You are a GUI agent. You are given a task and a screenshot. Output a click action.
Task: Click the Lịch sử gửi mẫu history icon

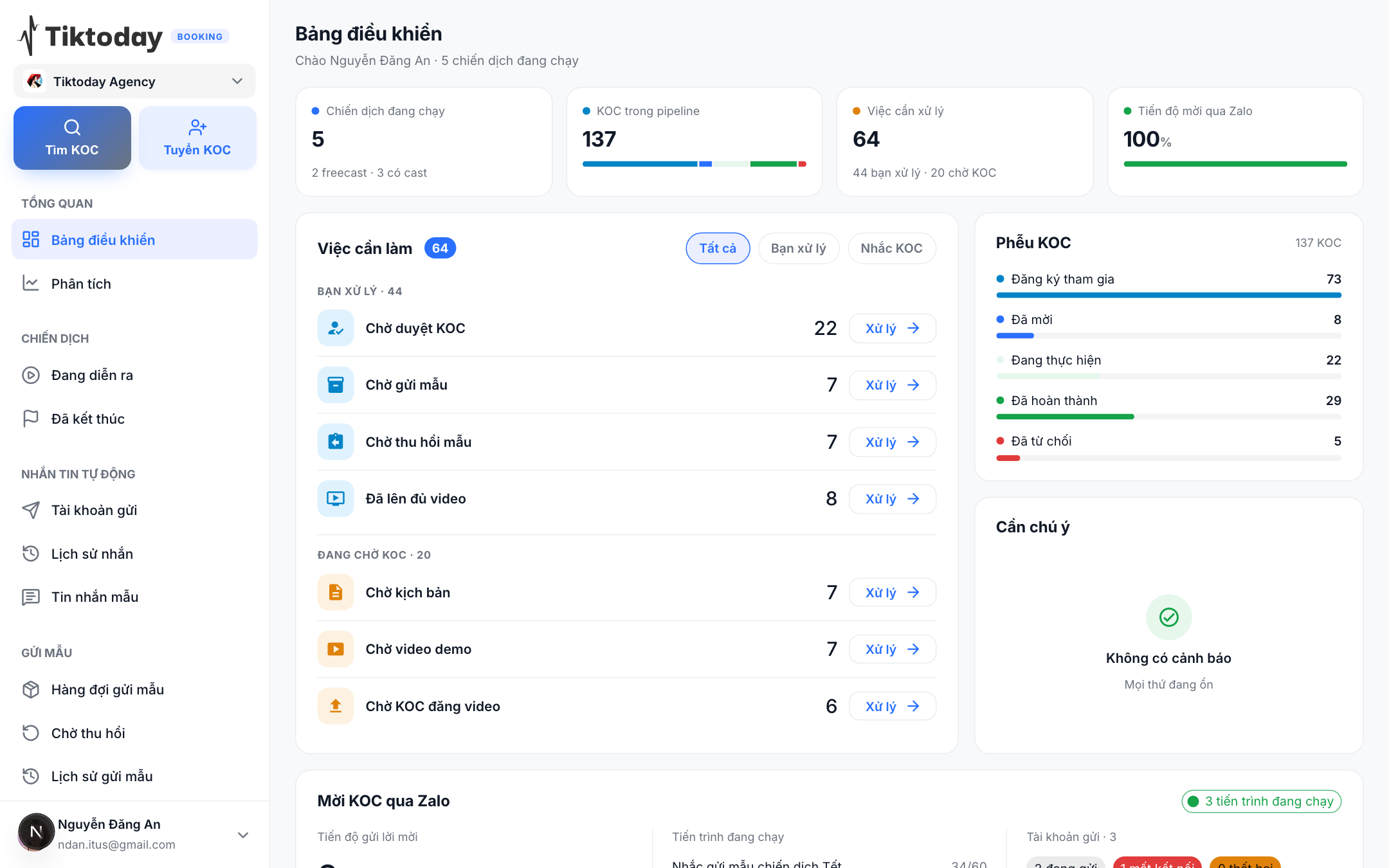31,776
